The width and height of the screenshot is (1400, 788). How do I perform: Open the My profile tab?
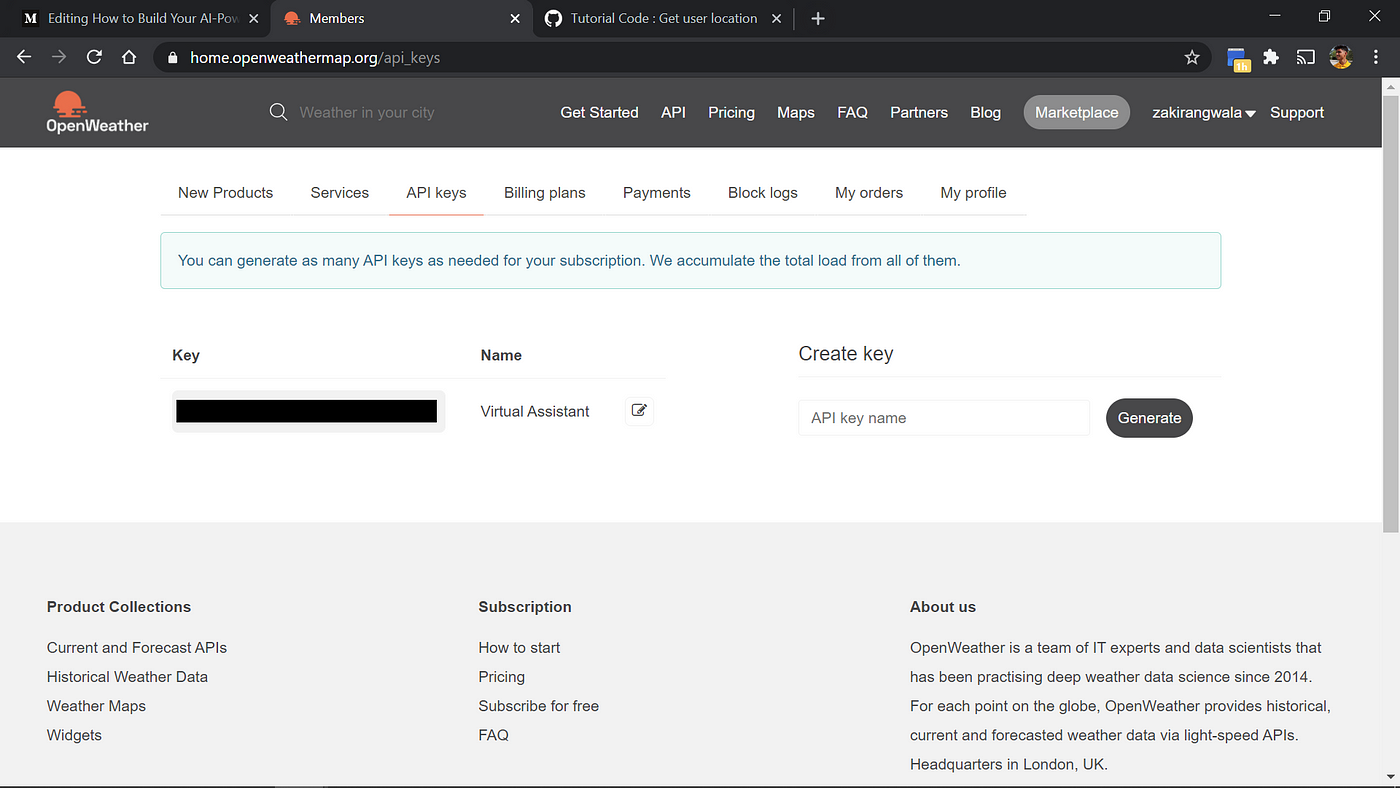(973, 192)
